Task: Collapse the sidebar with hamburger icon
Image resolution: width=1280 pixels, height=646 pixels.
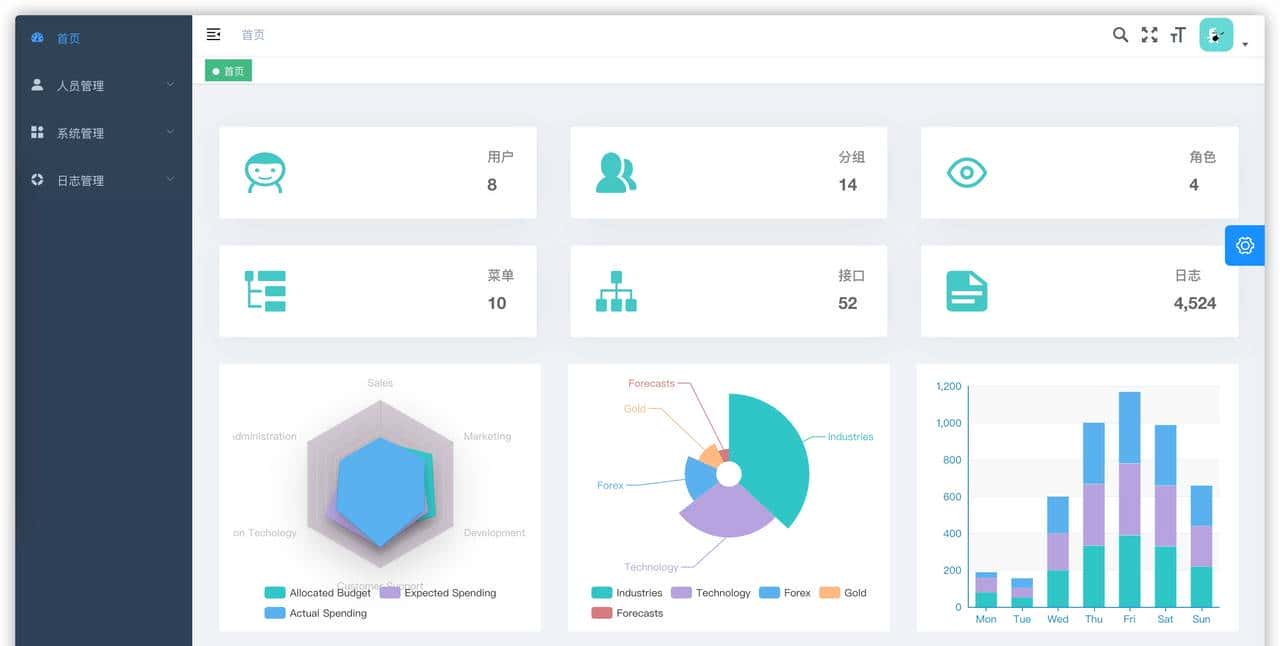Action: pos(213,35)
